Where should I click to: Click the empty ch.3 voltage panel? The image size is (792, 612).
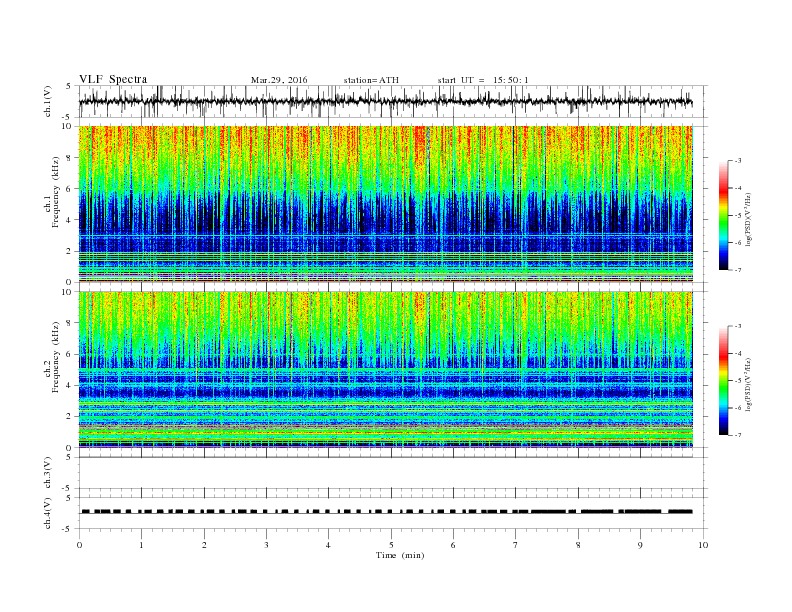pos(393,473)
